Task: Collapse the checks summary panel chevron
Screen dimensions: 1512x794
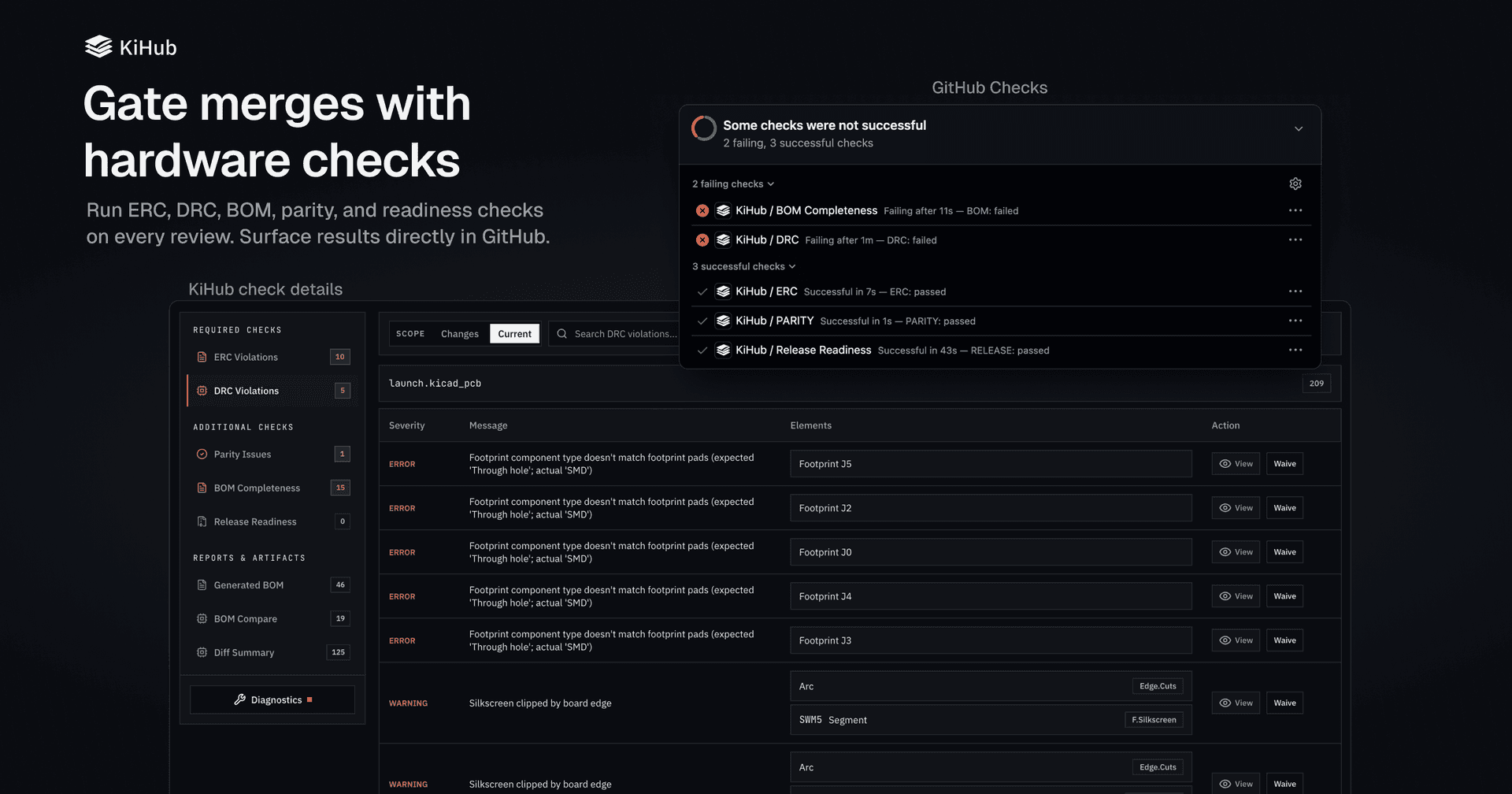Action: pyautogui.click(x=1299, y=129)
